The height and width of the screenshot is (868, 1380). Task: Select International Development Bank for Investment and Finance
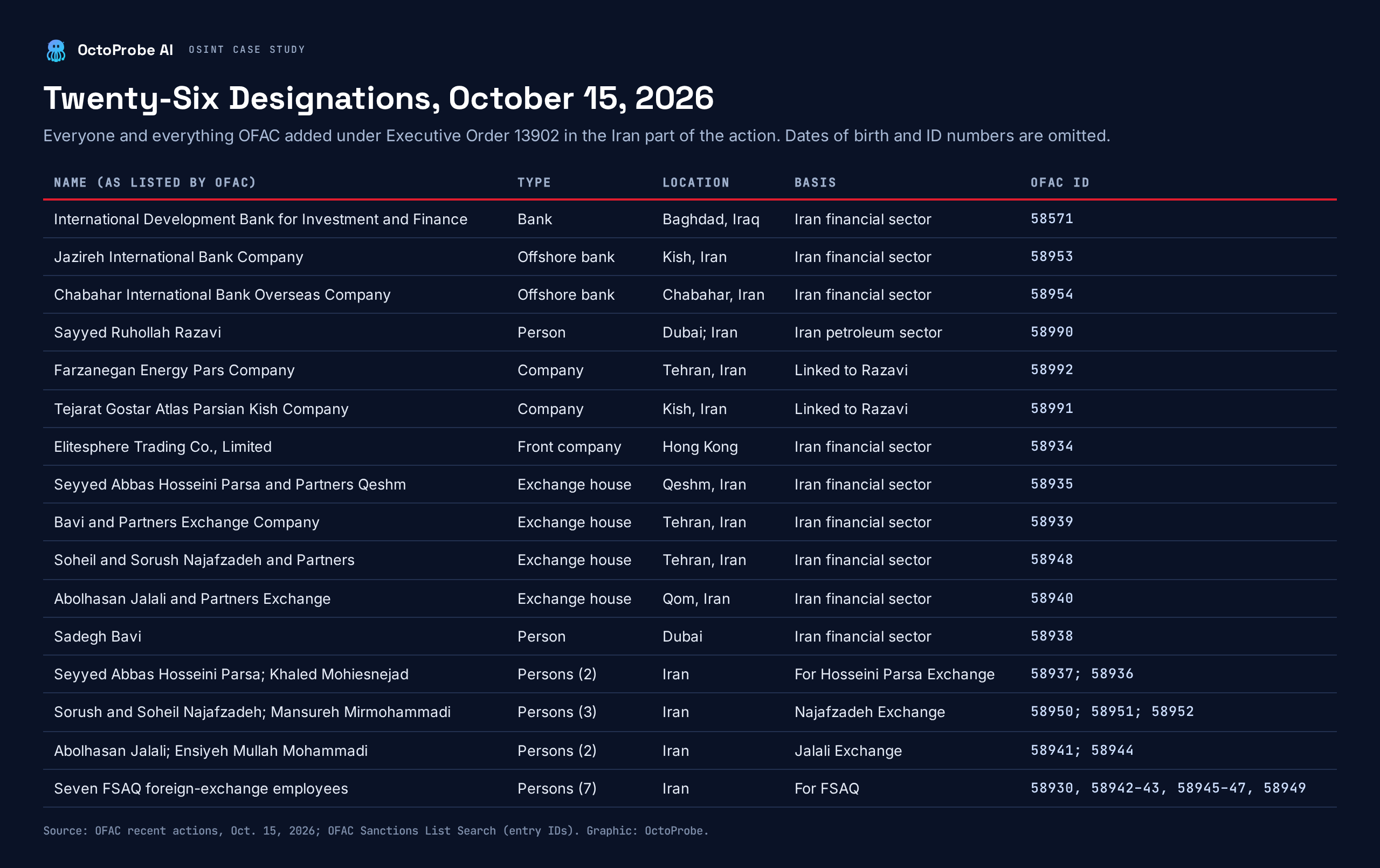(x=261, y=219)
